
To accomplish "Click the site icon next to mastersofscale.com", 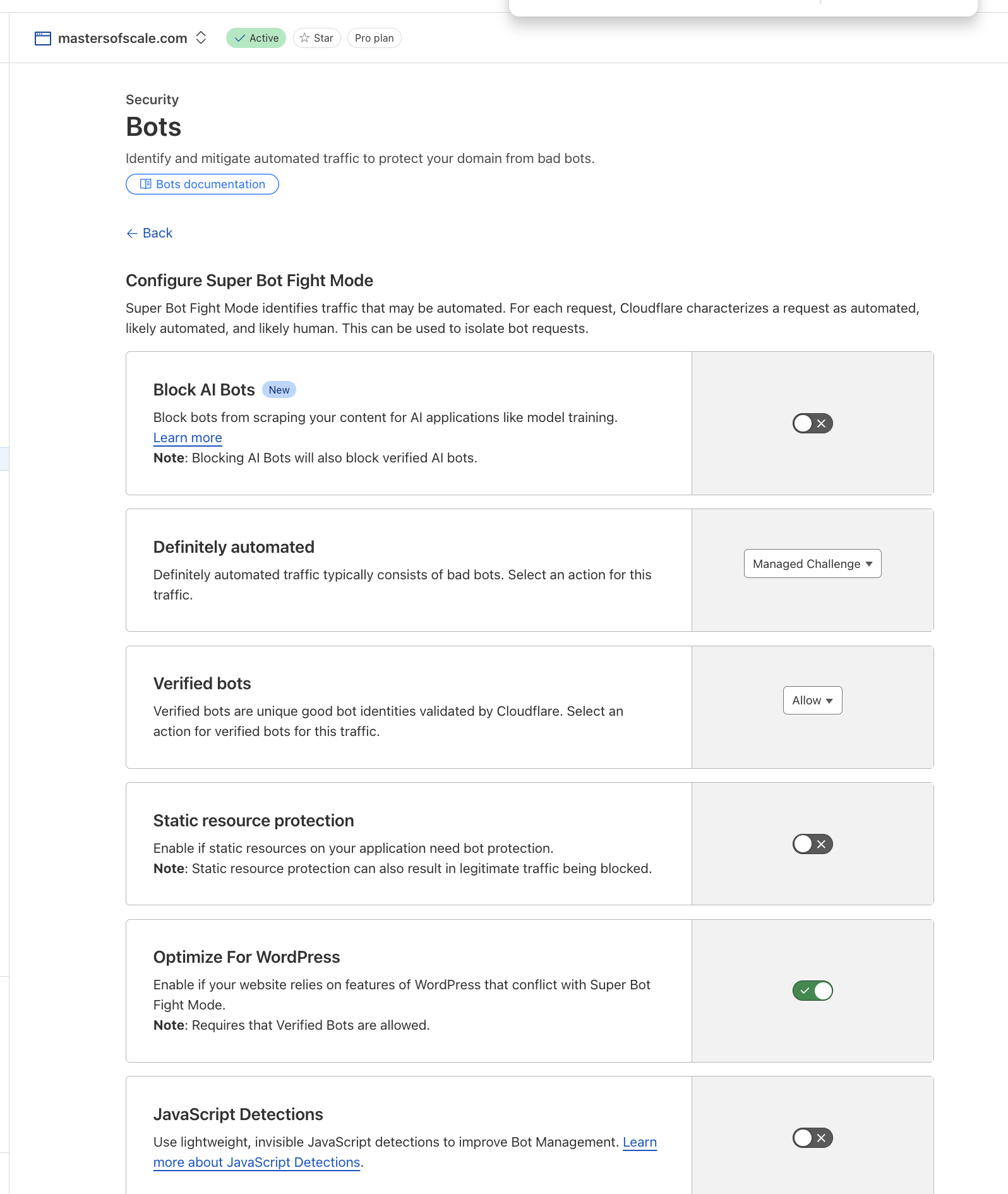I will click(42, 38).
